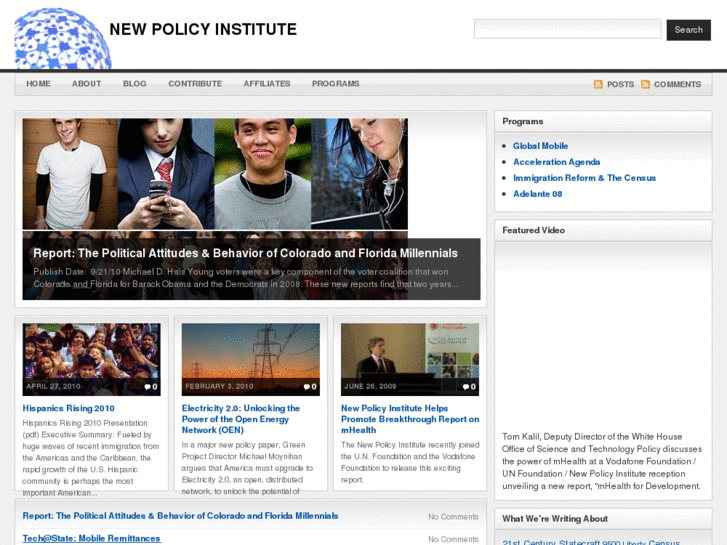Open featured headline about Colorado and Florida Millennials

[x=245, y=253]
